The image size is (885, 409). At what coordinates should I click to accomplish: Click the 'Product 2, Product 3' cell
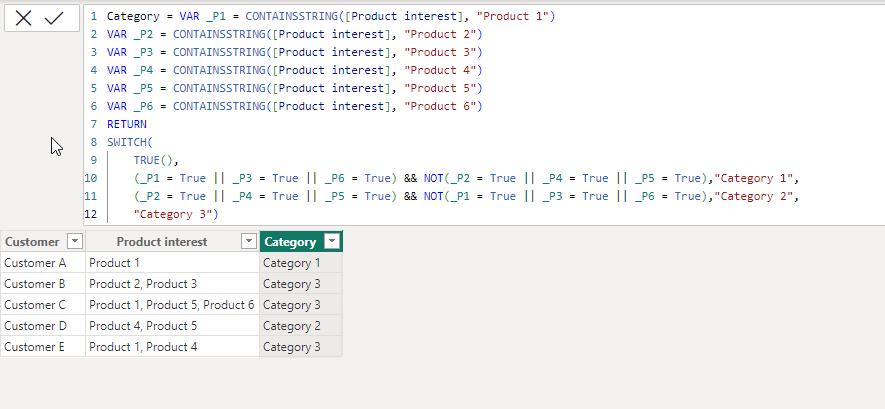tap(172, 284)
